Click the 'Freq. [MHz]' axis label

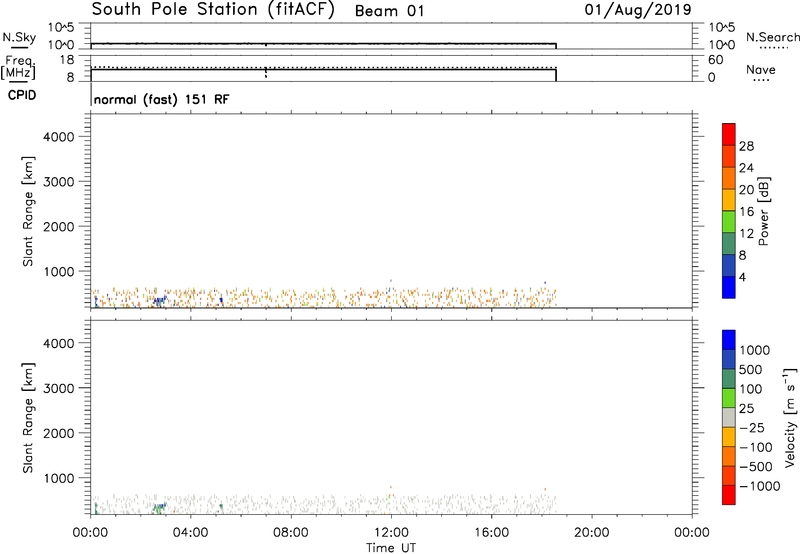[x=18, y=67]
